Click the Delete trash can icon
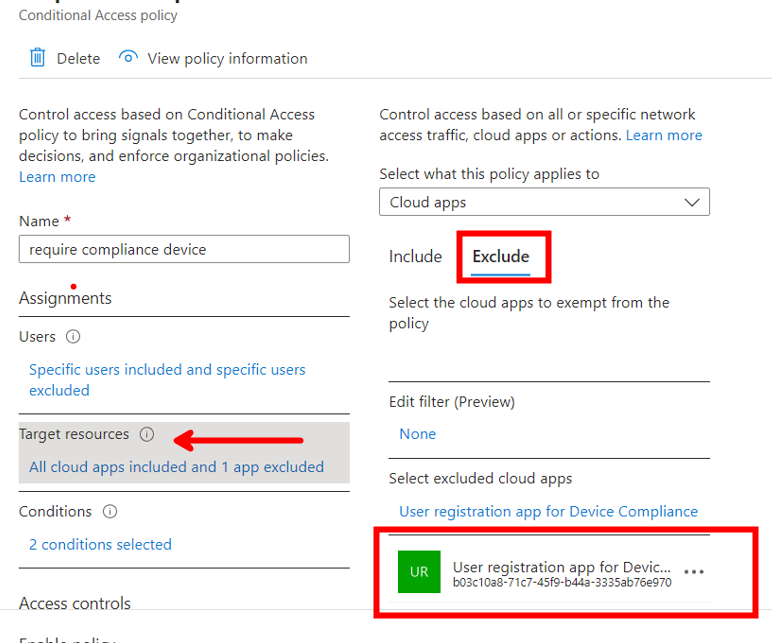772x643 pixels. (x=37, y=58)
